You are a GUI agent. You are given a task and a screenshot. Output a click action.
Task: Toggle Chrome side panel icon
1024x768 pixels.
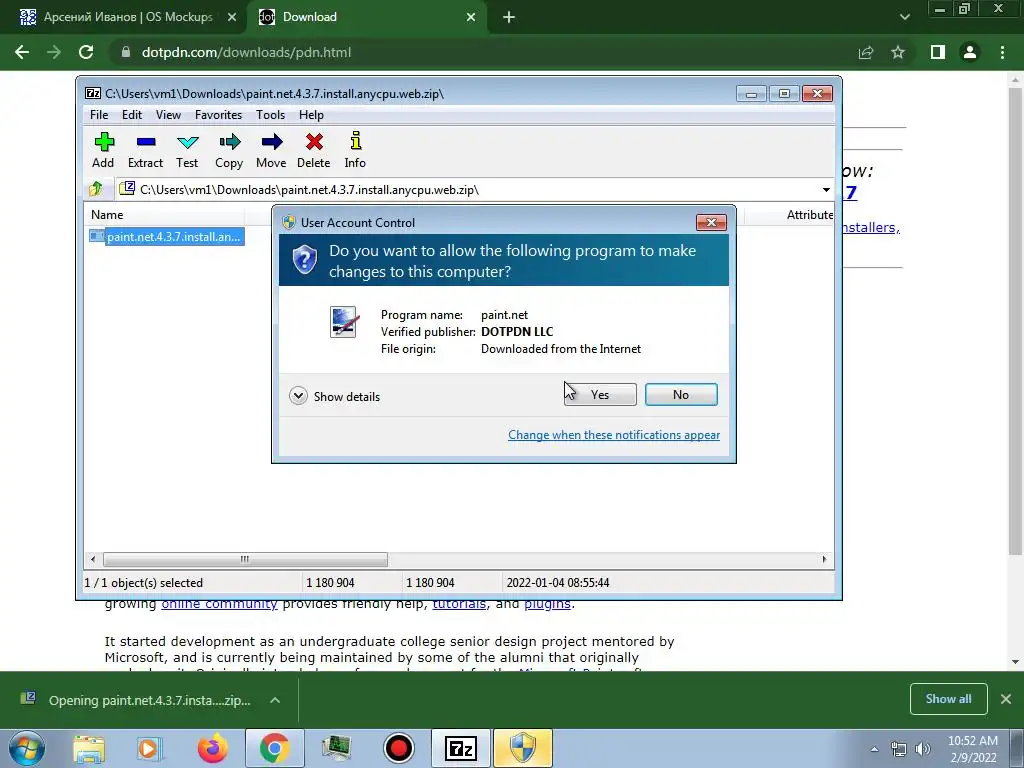(938, 52)
